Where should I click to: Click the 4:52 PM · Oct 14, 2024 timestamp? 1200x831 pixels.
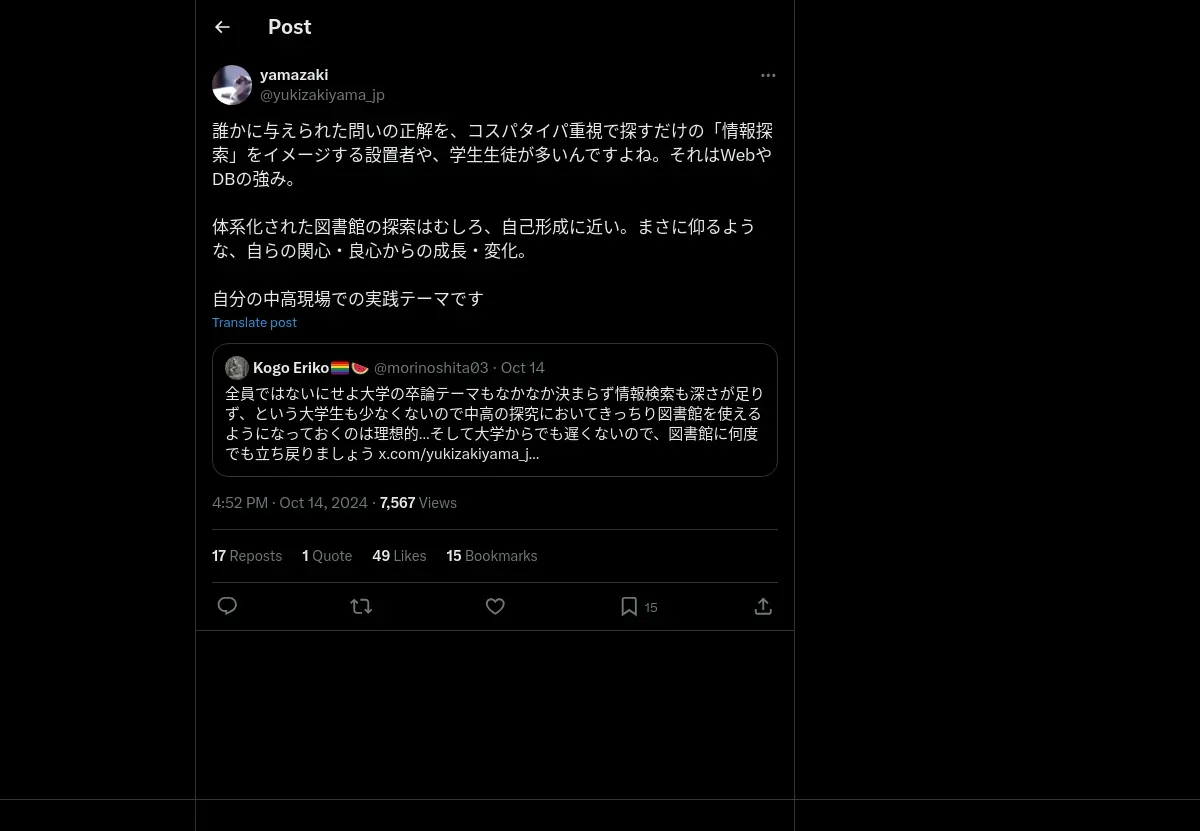coord(290,503)
